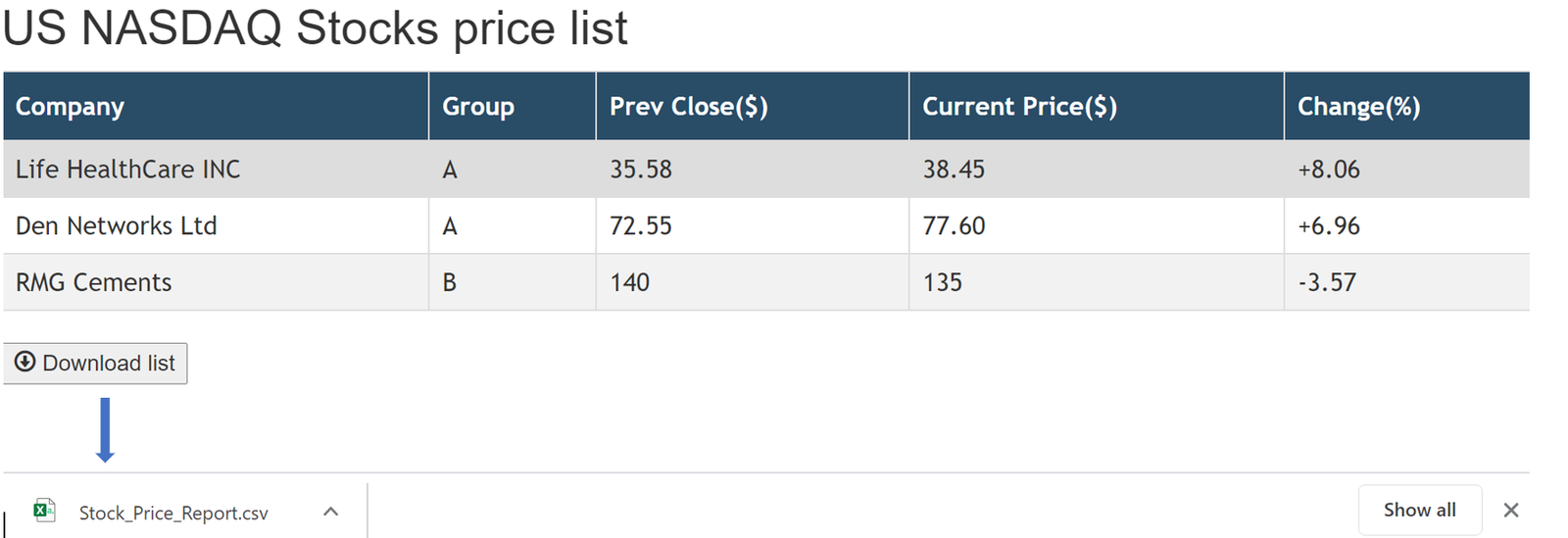Click the Group column header

click(478, 107)
